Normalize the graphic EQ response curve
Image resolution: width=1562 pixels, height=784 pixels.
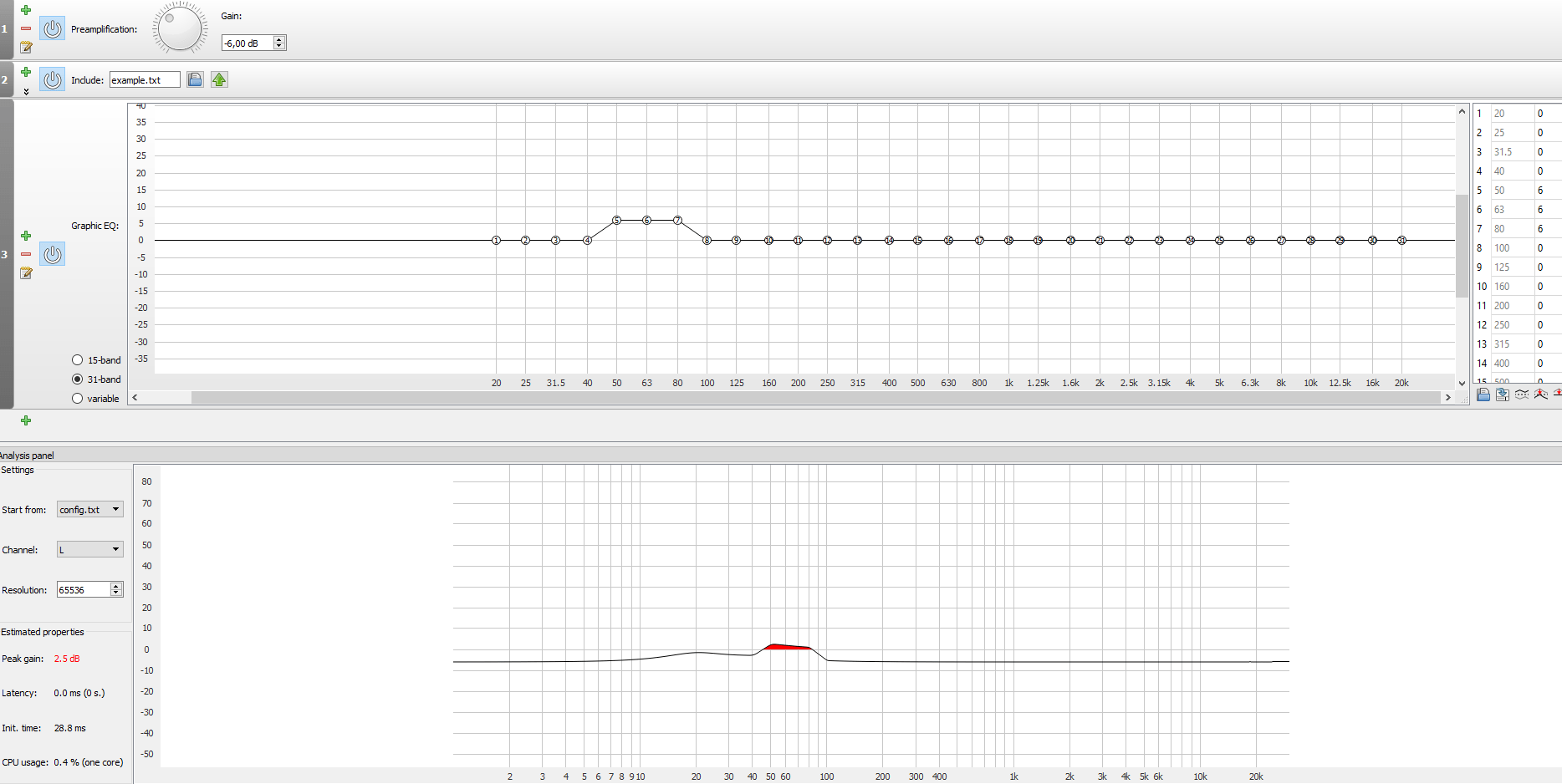coord(1541,395)
